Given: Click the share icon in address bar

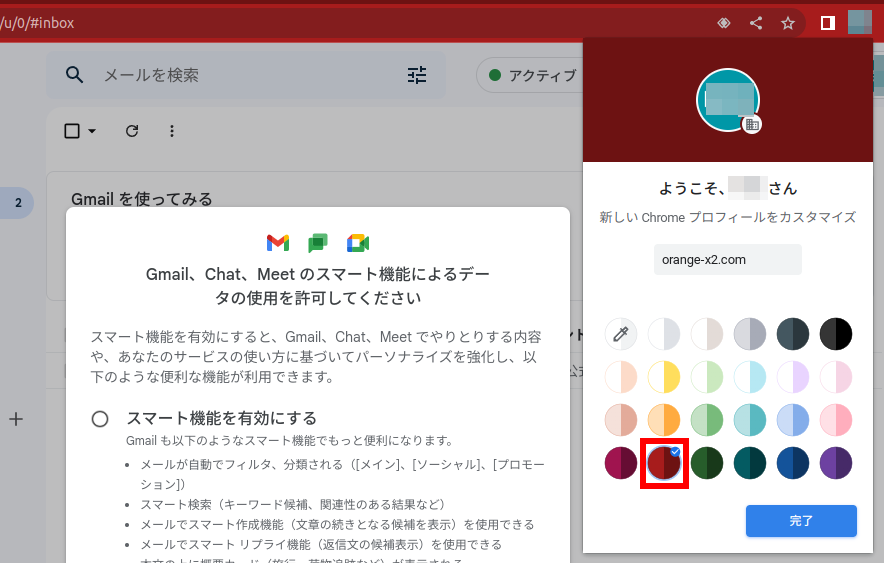Looking at the screenshot, I should [x=756, y=23].
